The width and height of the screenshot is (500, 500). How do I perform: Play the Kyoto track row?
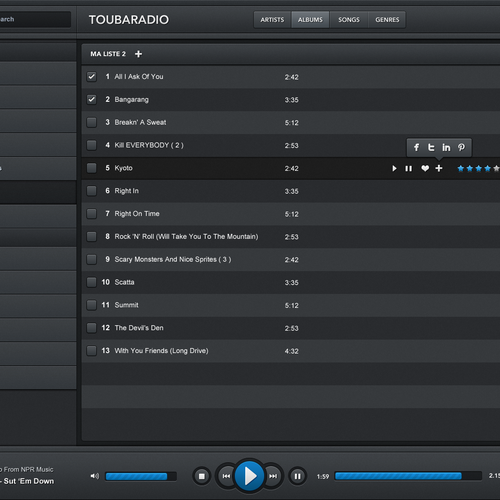(x=394, y=168)
